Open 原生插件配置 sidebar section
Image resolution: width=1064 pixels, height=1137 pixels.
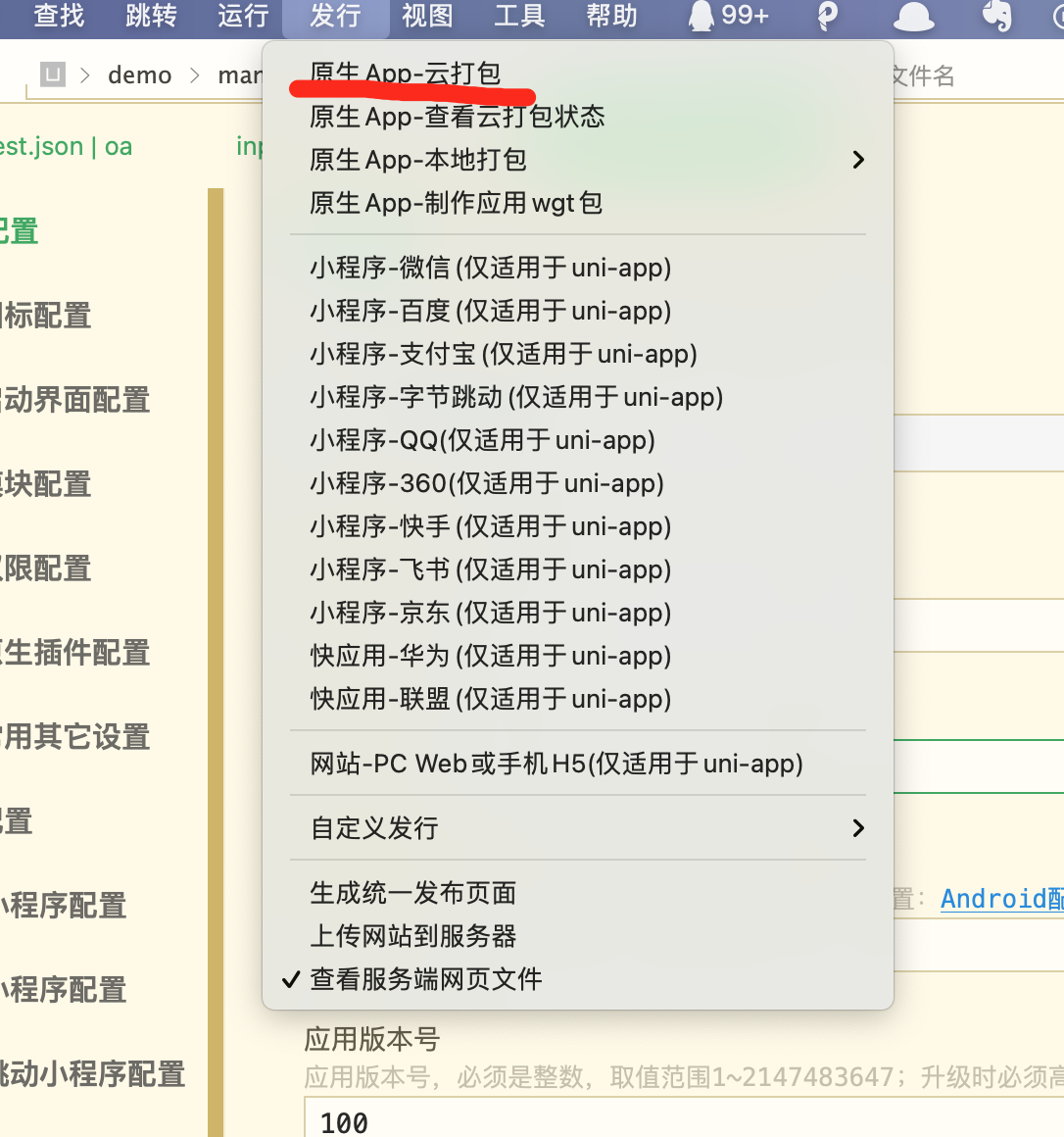[x=74, y=652]
